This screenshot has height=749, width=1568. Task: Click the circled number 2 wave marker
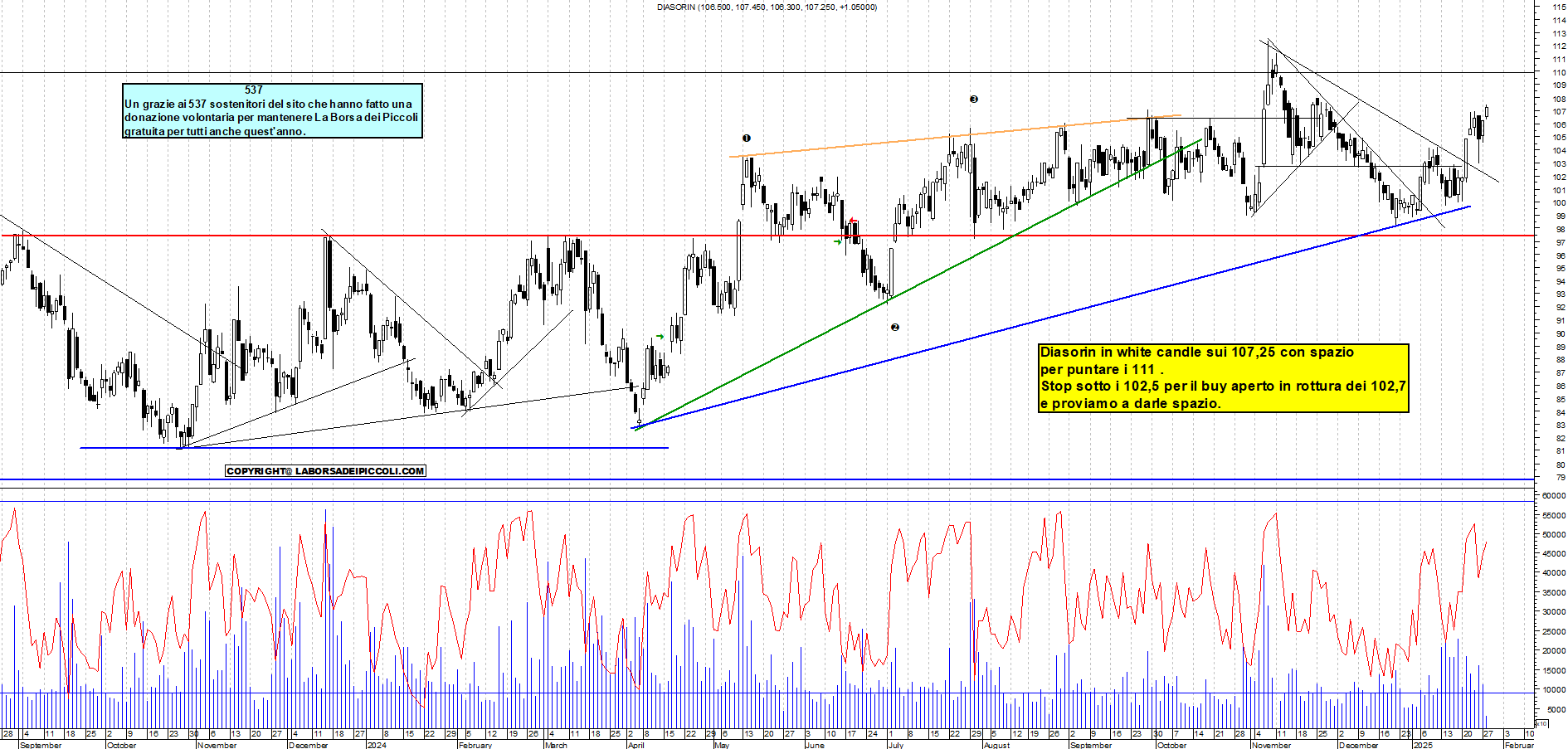coord(894,328)
